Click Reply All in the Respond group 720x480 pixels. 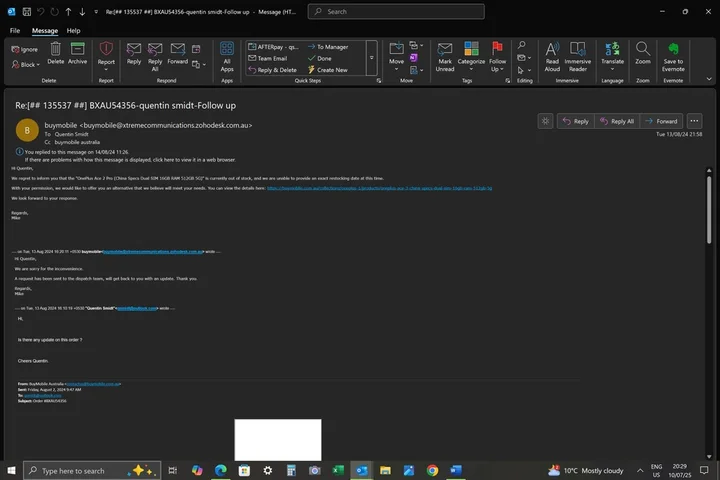[155, 56]
